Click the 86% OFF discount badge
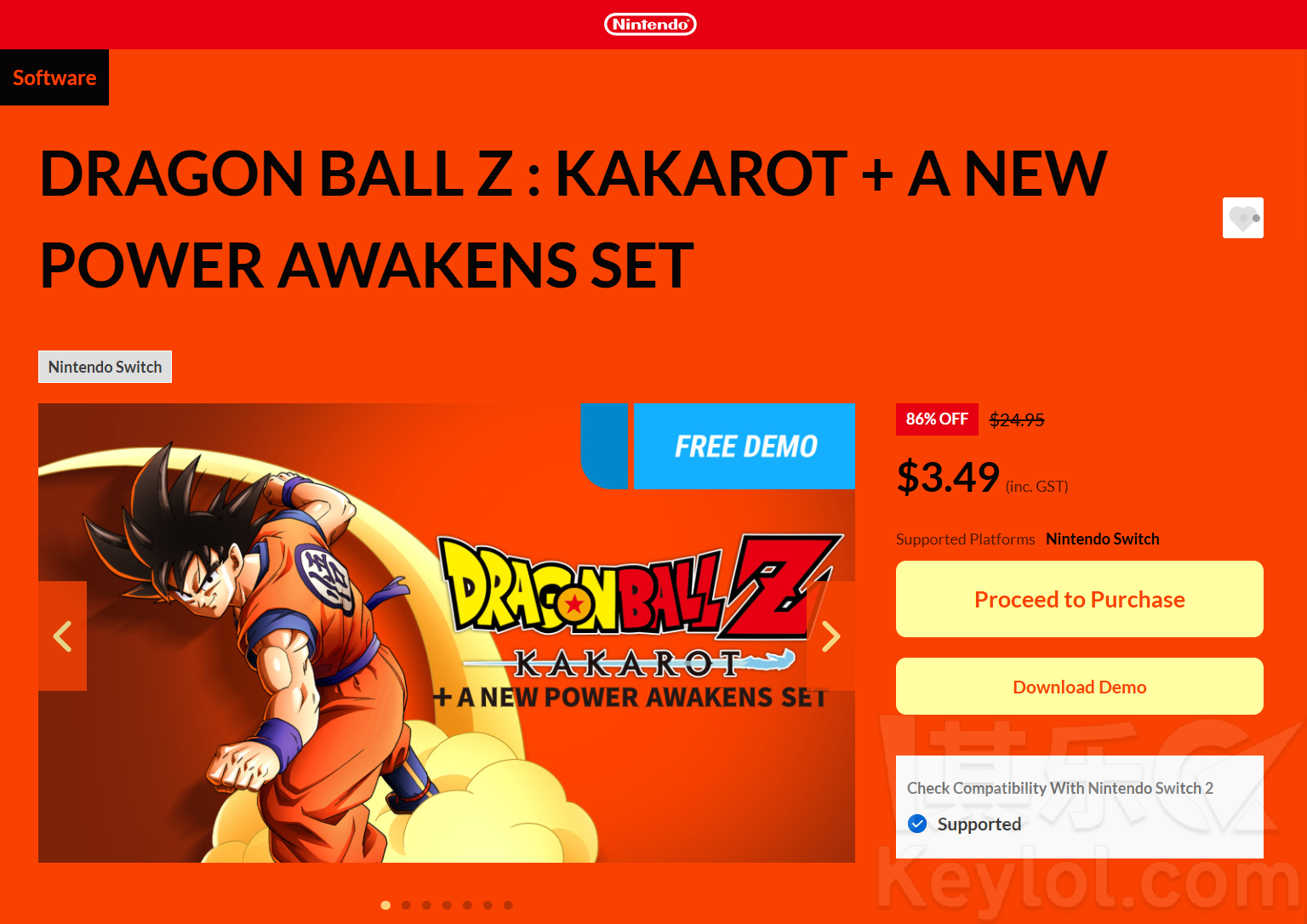This screenshot has width=1307, height=924. (937, 419)
